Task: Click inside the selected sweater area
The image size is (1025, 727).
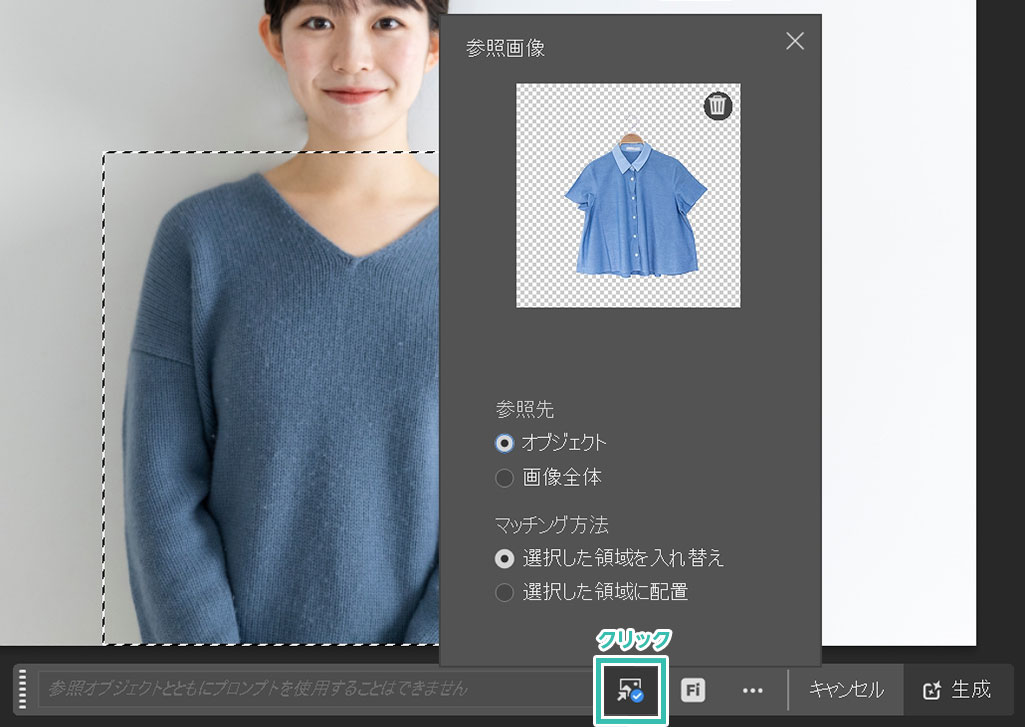Action: tap(280, 400)
